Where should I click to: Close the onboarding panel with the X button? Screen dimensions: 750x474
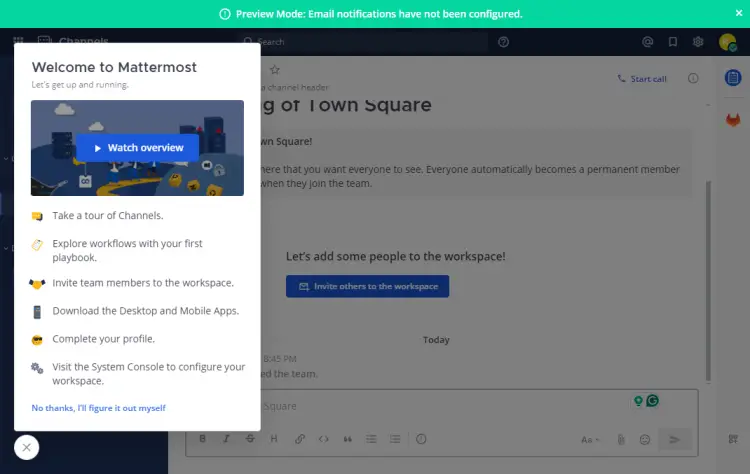coord(27,447)
